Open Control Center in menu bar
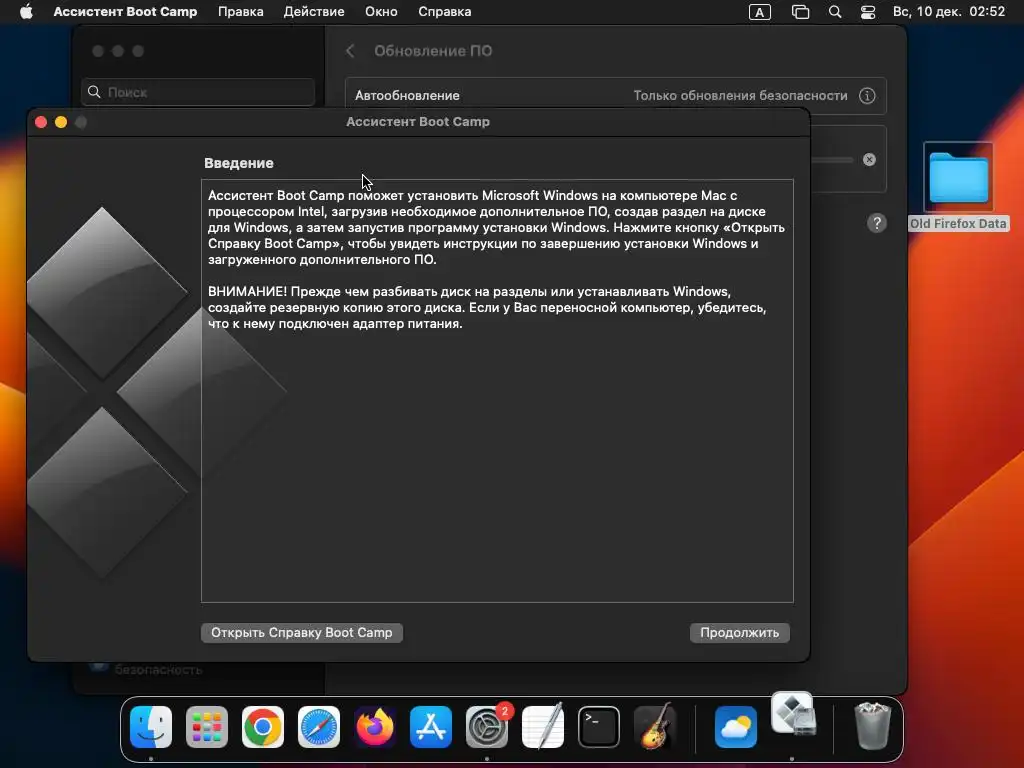This screenshot has height=768, width=1024. pyautogui.click(x=868, y=12)
